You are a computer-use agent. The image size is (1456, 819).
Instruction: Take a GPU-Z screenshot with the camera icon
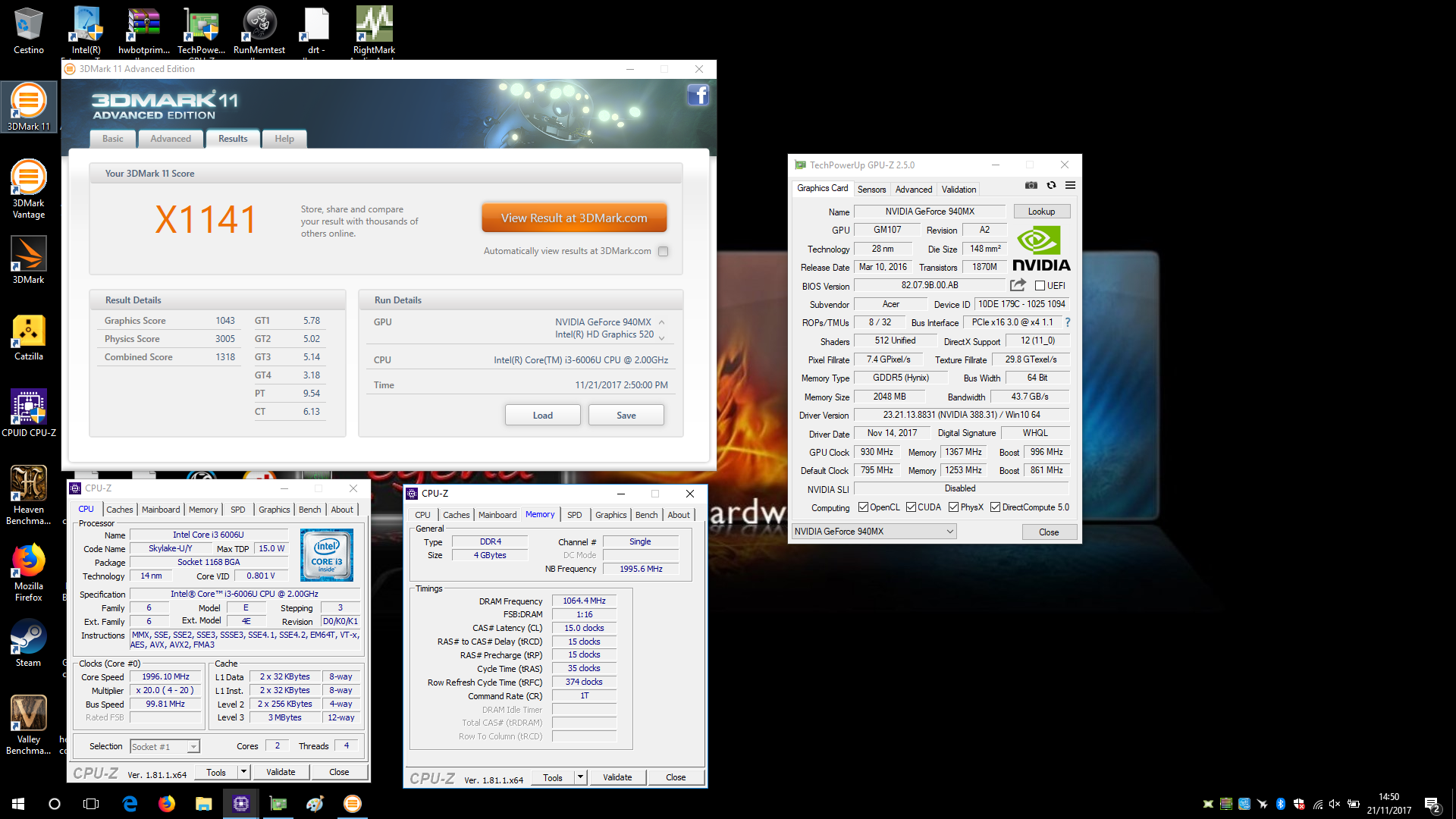click(1031, 185)
